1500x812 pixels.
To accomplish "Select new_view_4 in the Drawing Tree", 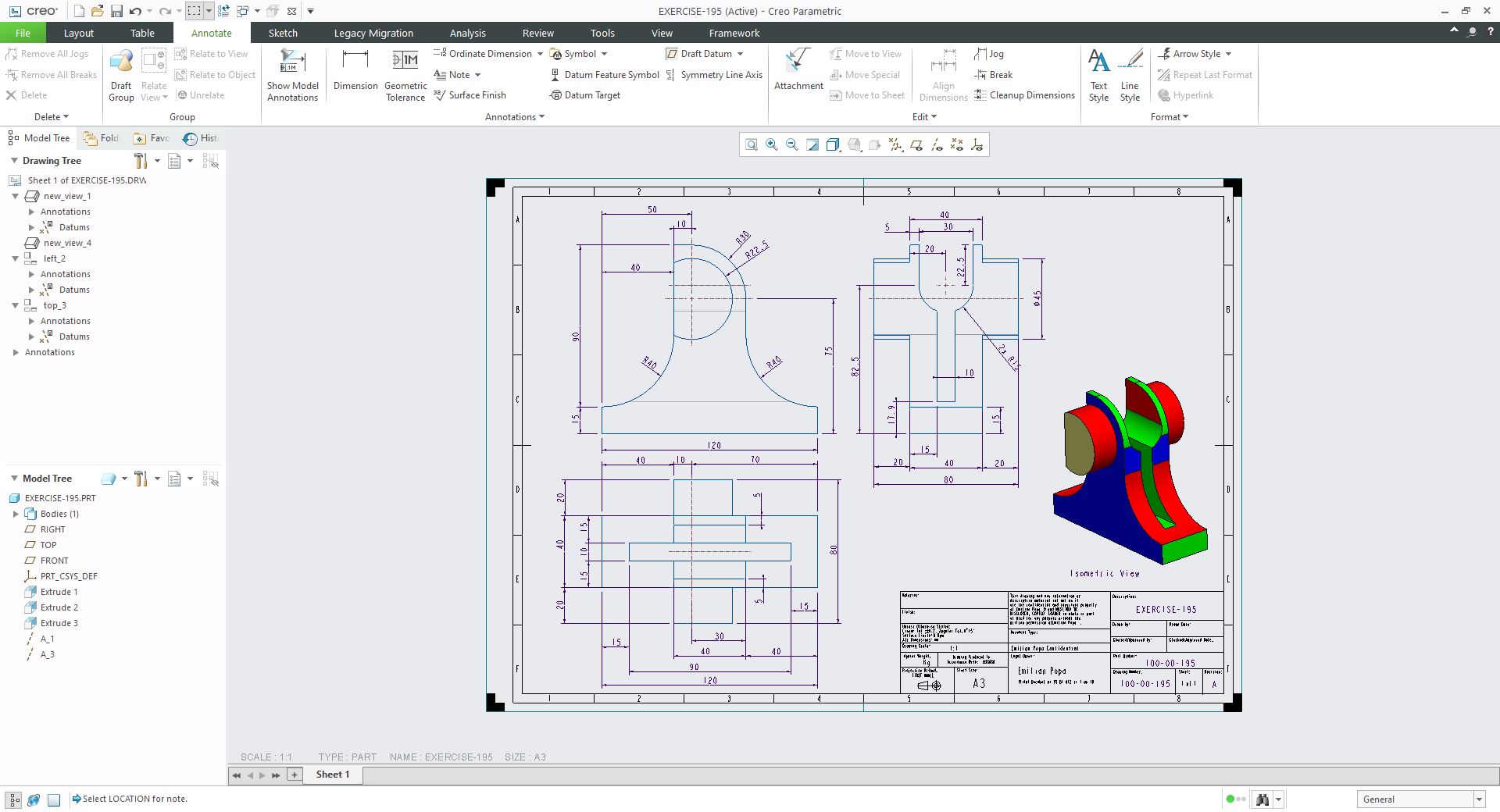I will tap(59, 243).
